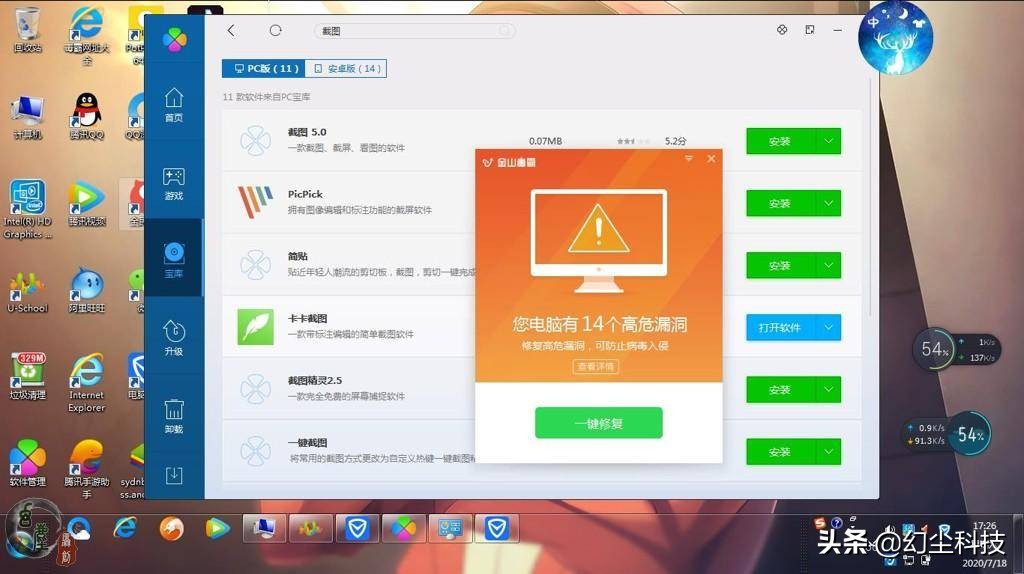
Task: Click the blue question mark tray icon
Action: click(x=836, y=522)
